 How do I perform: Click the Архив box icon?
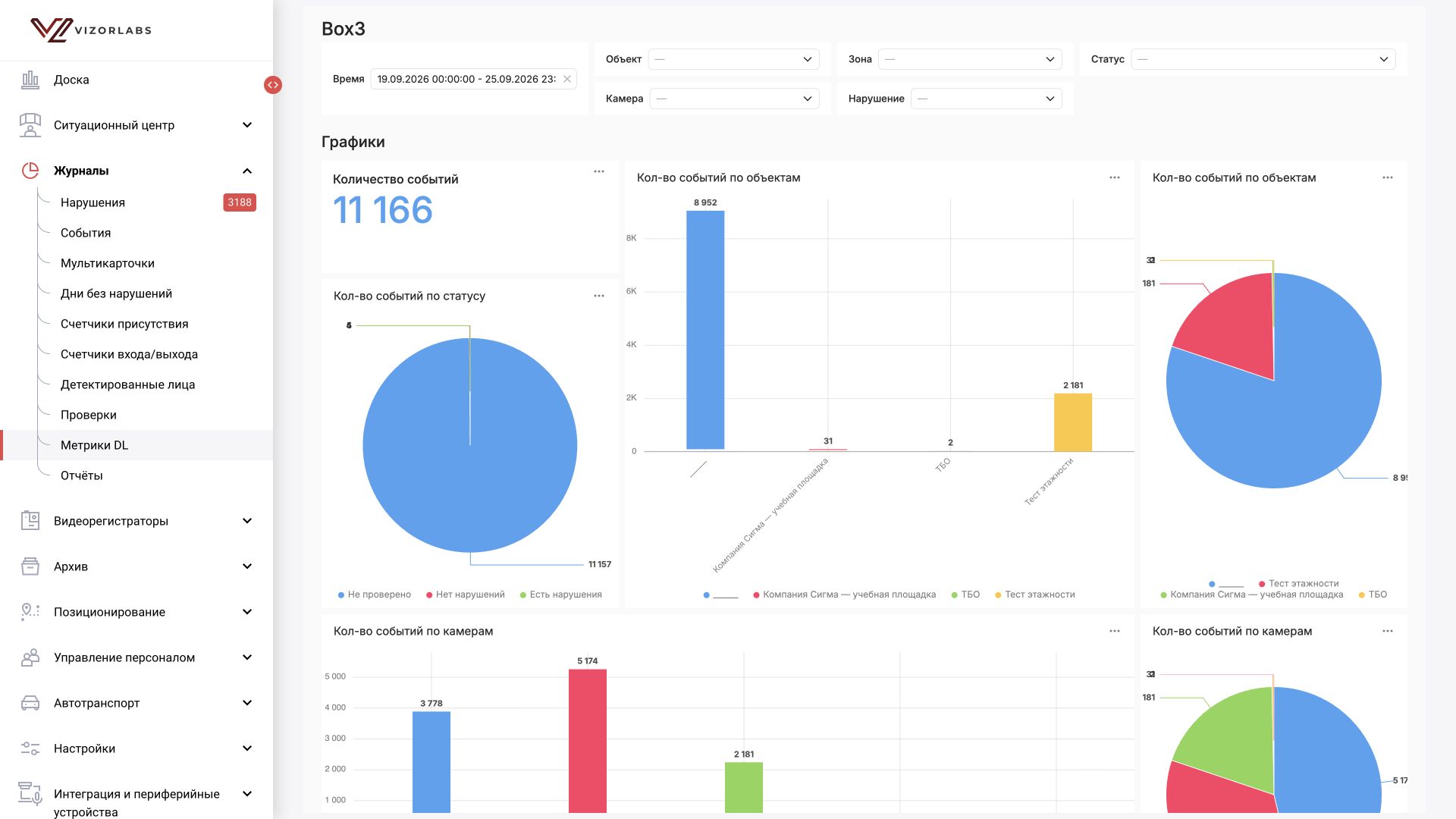(30, 566)
